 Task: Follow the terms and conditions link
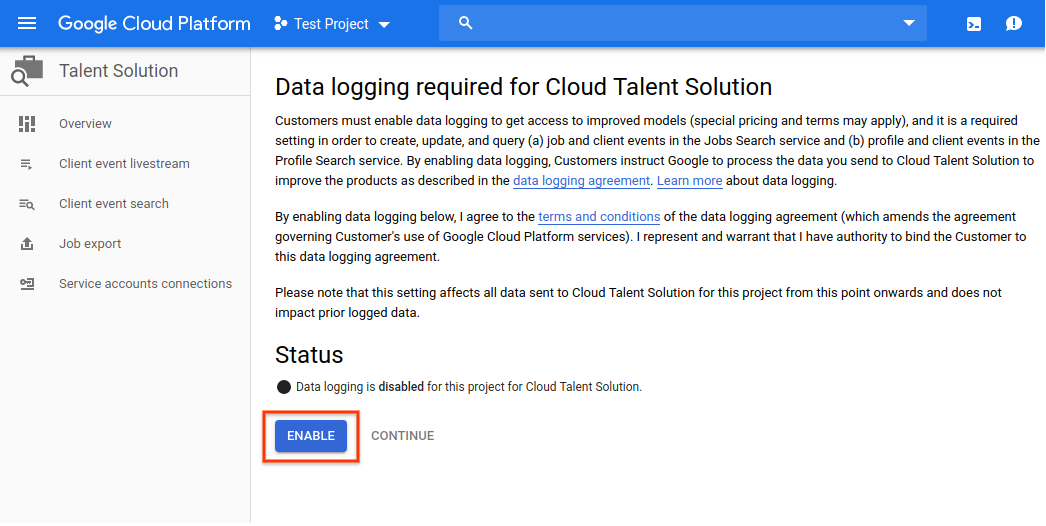[x=599, y=217]
